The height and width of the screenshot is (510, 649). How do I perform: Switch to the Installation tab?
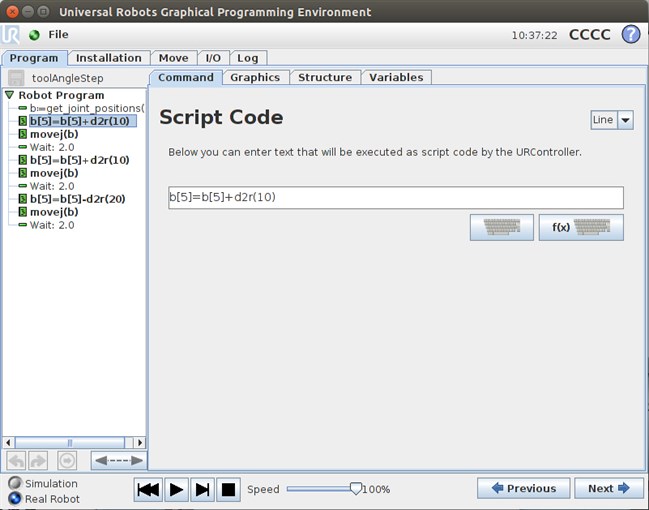click(108, 58)
